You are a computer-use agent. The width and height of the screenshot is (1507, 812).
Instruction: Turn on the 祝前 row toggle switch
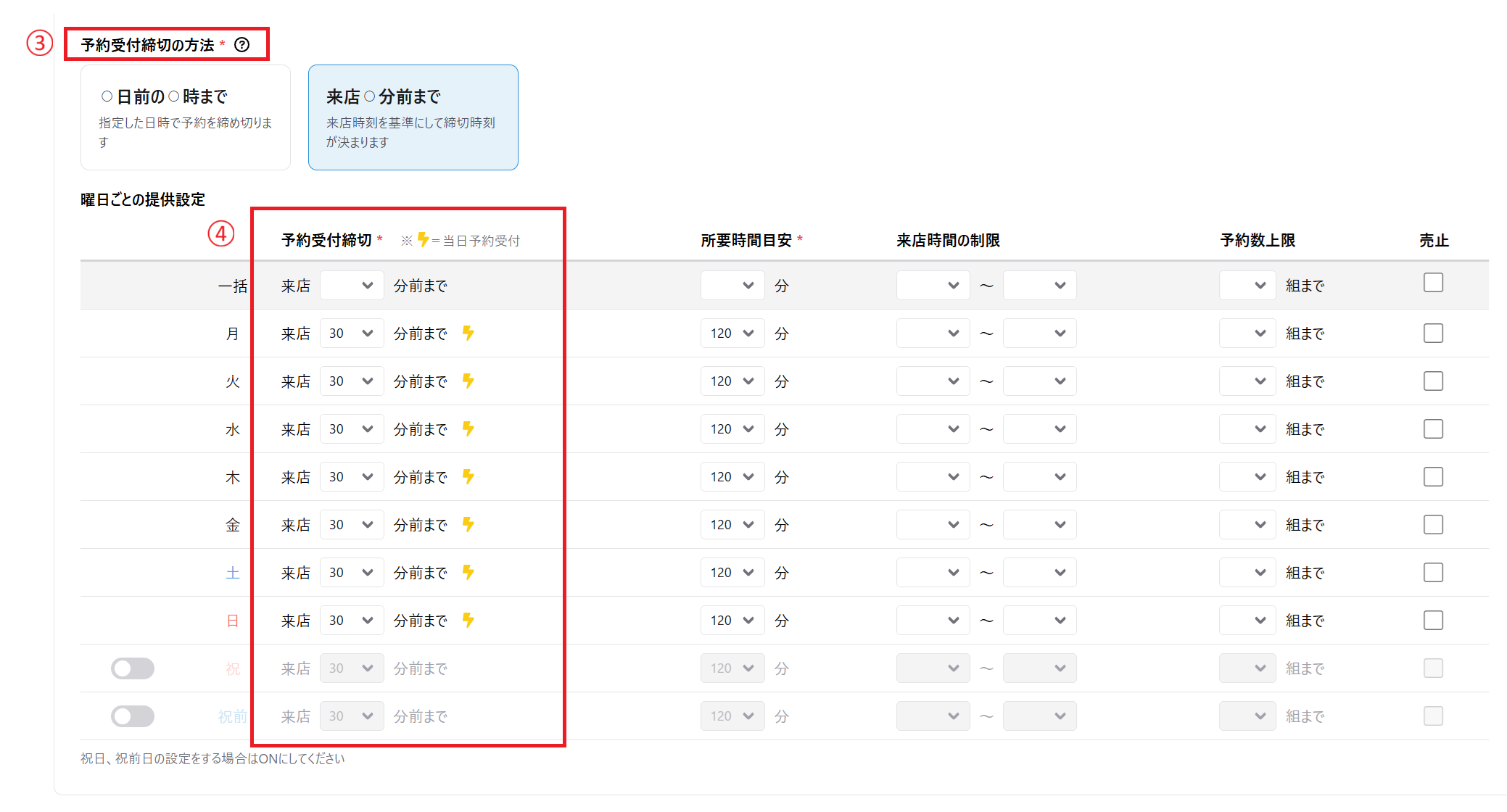(x=133, y=716)
